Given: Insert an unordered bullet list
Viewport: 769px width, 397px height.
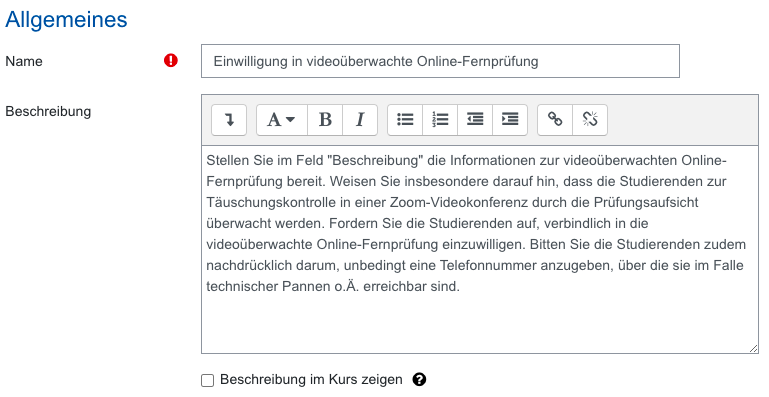Looking at the screenshot, I should [x=405, y=120].
